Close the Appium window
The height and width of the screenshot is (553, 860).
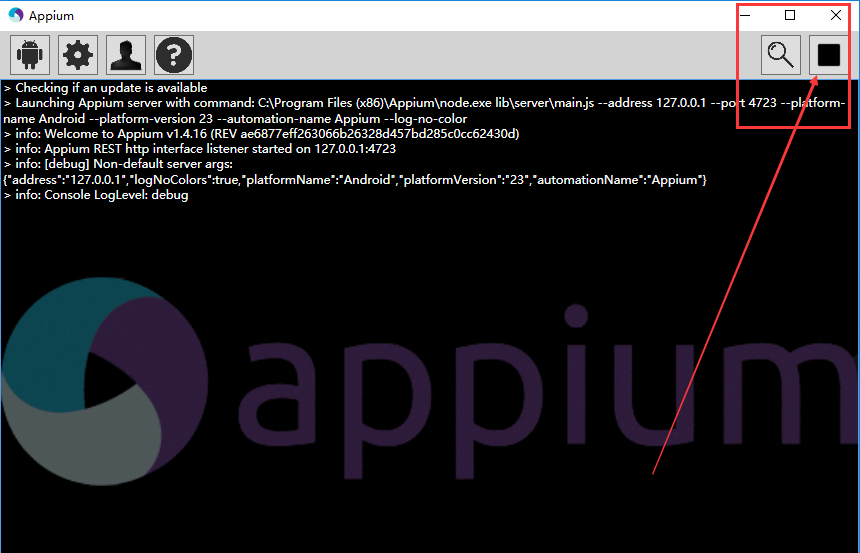click(x=836, y=15)
